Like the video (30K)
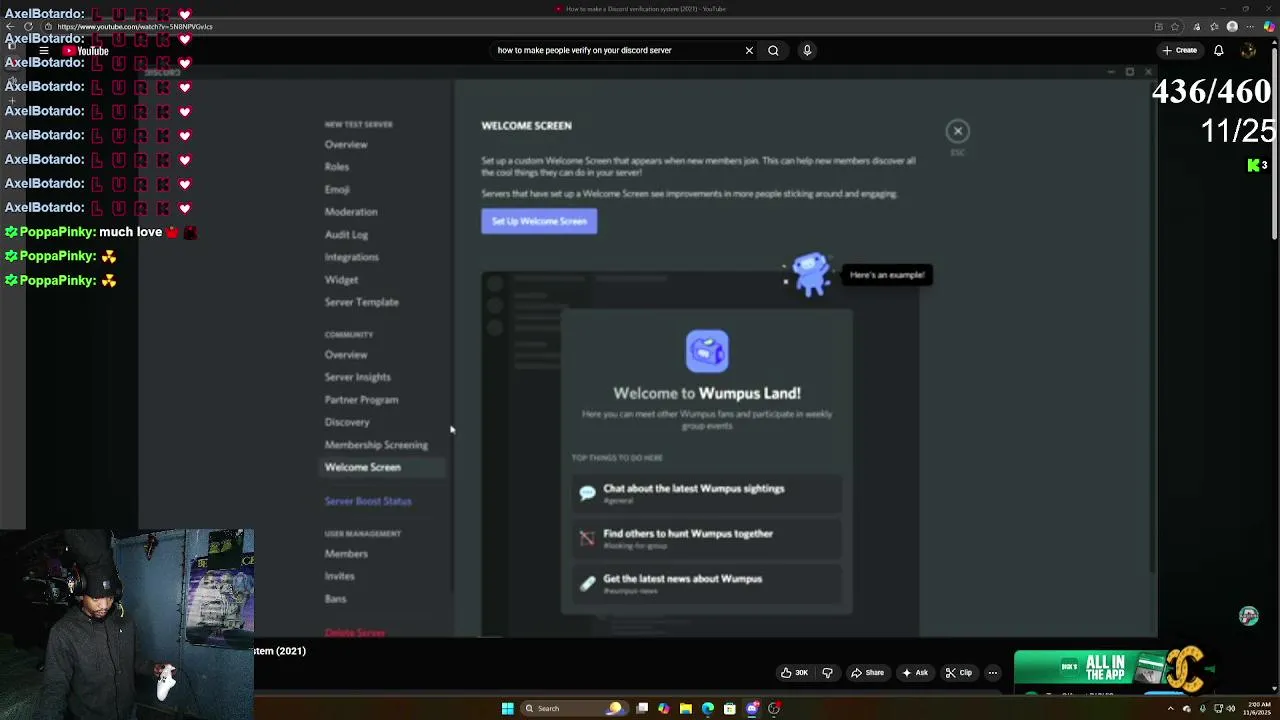 click(794, 673)
